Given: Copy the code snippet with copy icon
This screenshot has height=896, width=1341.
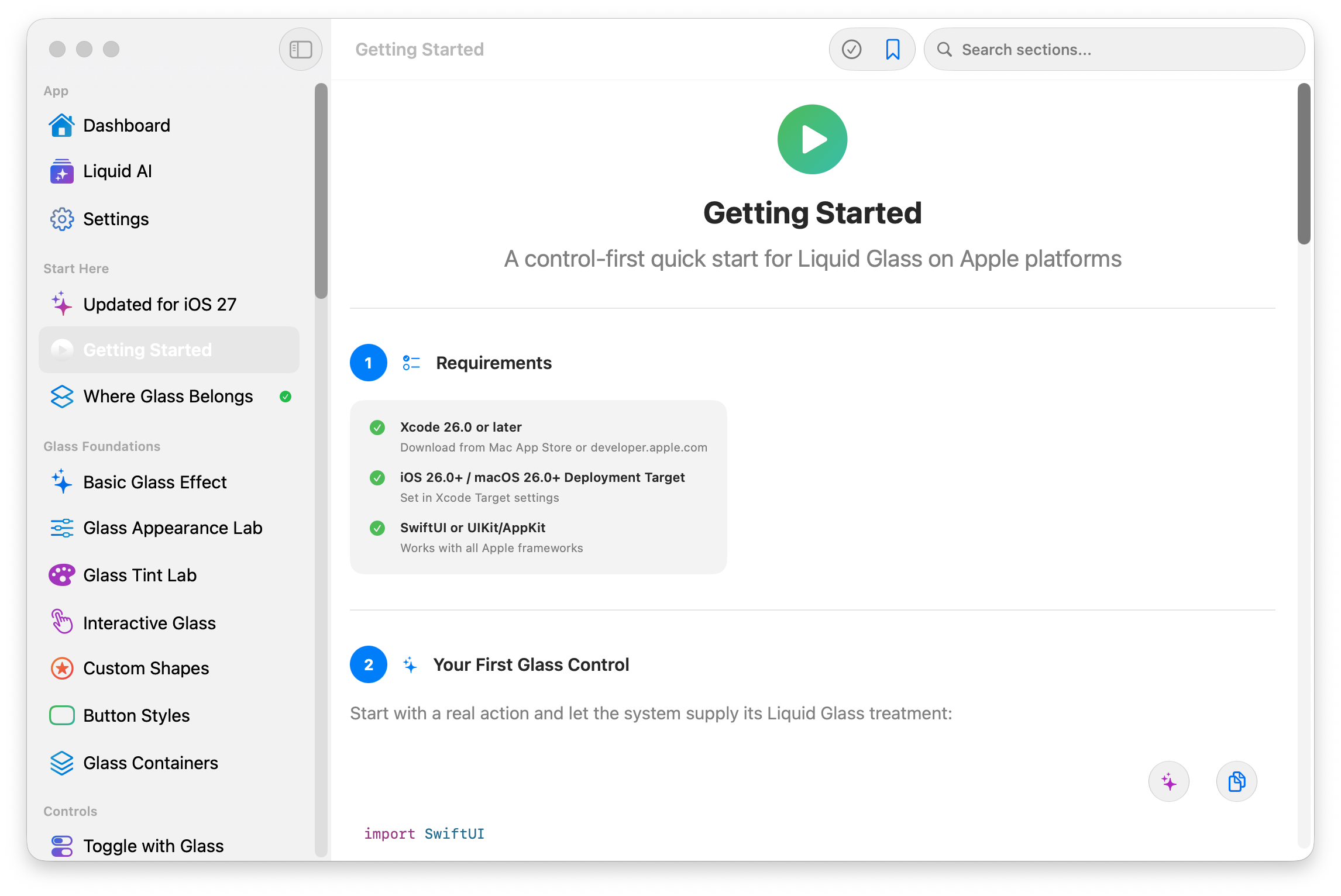Looking at the screenshot, I should pos(1237,781).
